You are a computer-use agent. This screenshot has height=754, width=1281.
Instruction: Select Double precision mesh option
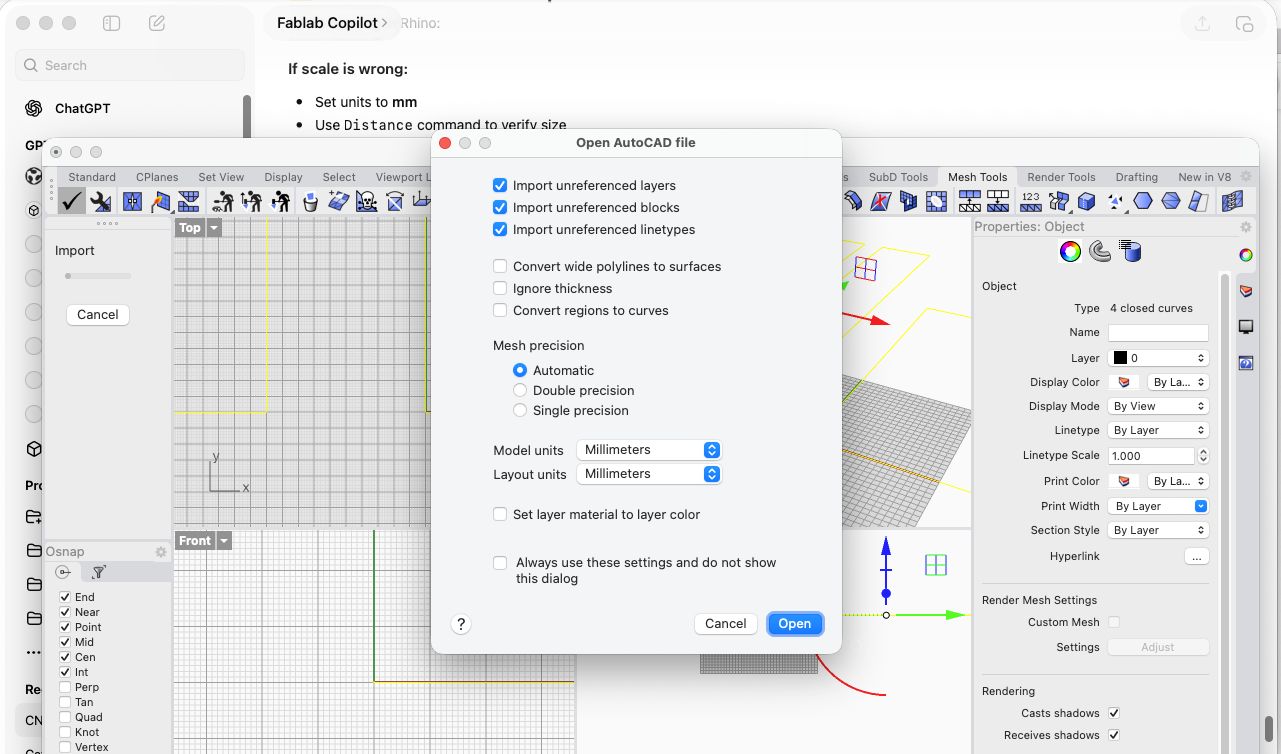click(x=520, y=390)
